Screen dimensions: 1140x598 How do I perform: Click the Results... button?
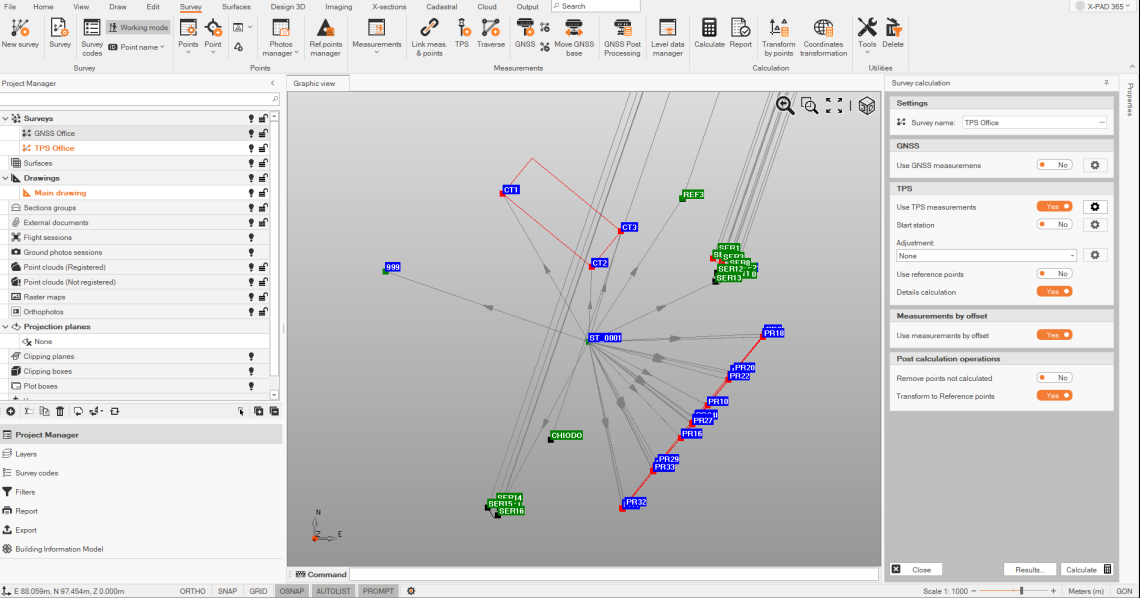pos(1030,569)
